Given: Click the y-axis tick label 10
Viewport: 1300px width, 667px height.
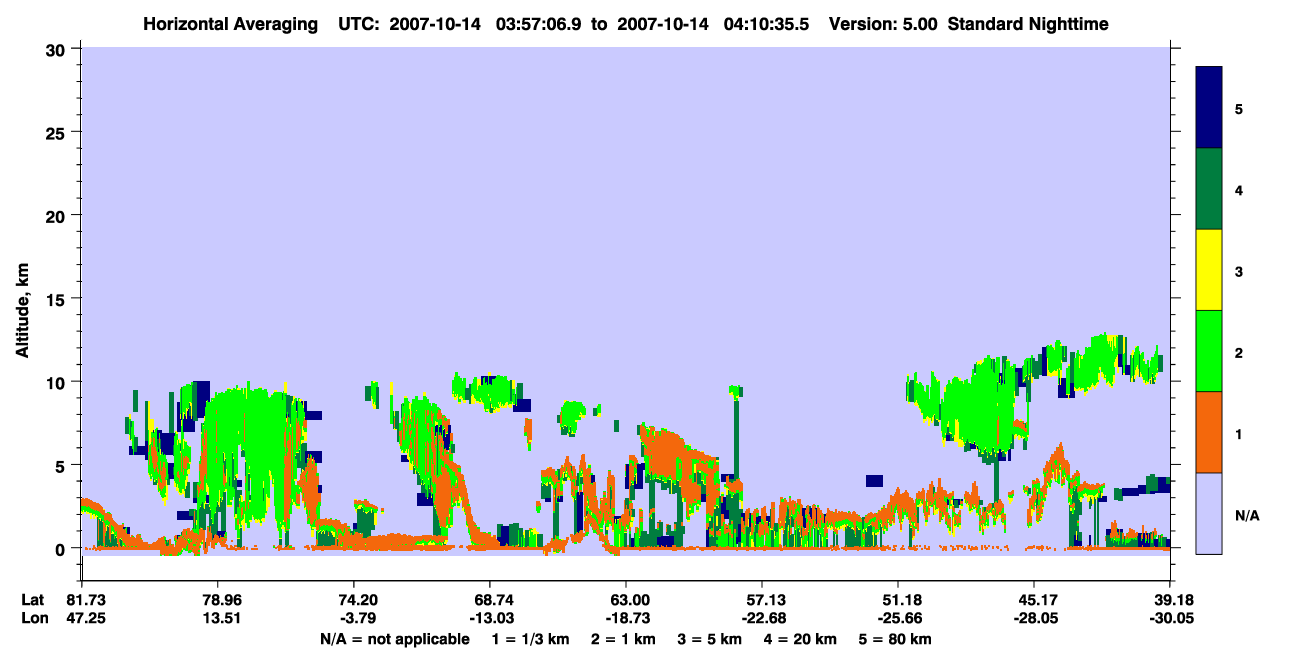Looking at the screenshot, I should click(x=58, y=382).
